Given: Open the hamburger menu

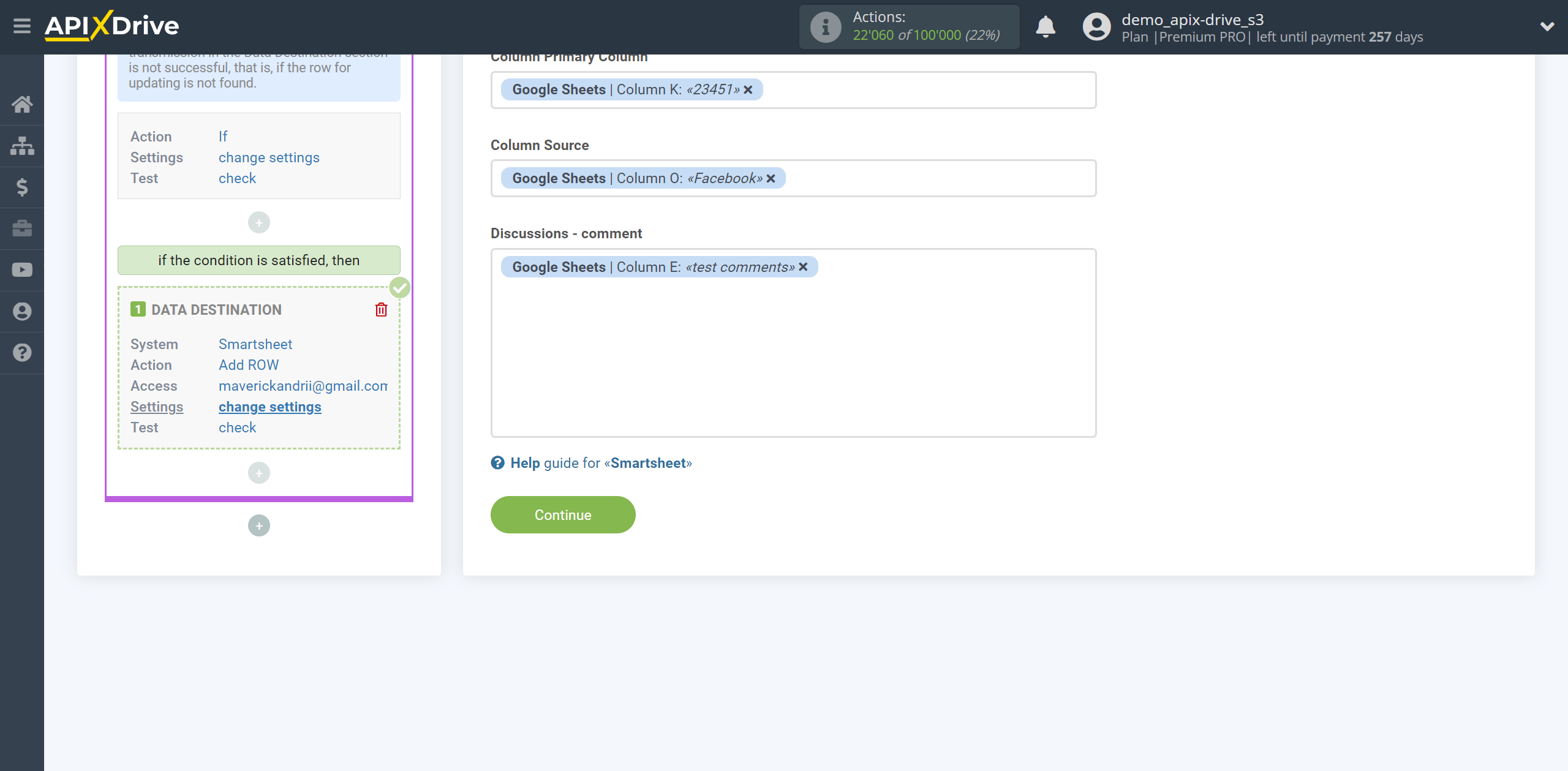Looking at the screenshot, I should [x=22, y=26].
